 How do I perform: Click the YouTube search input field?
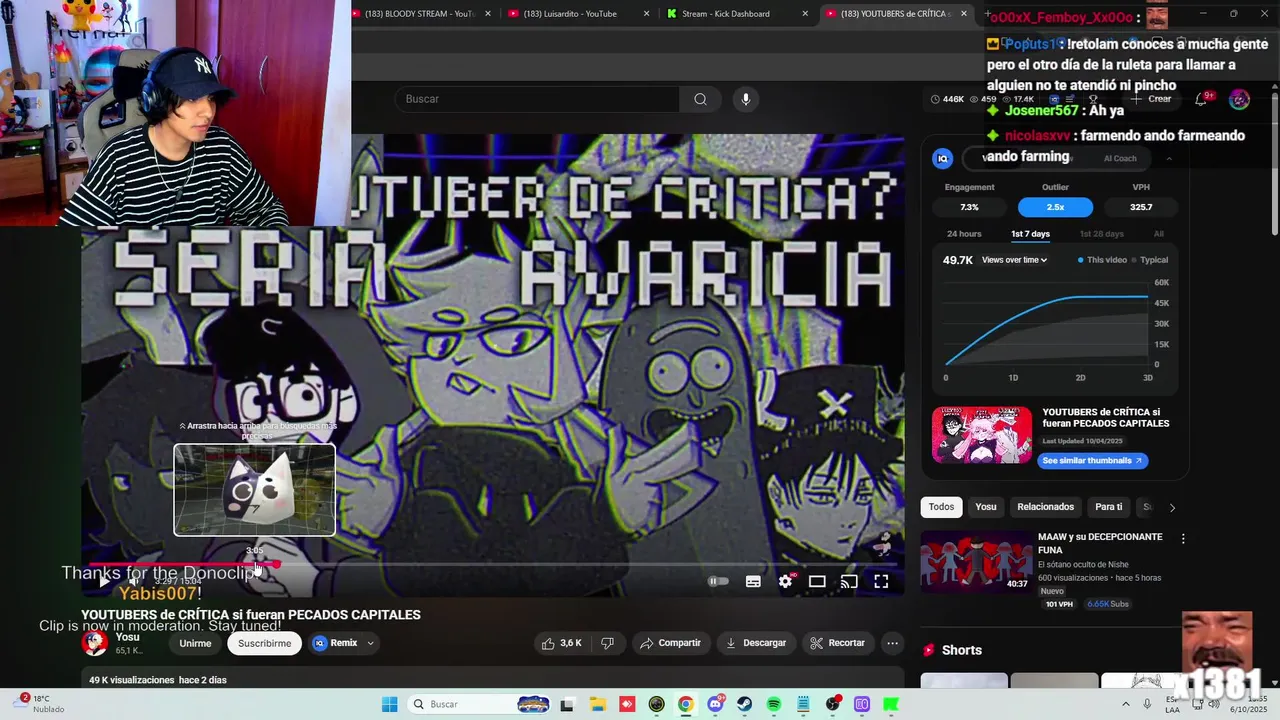(x=537, y=99)
